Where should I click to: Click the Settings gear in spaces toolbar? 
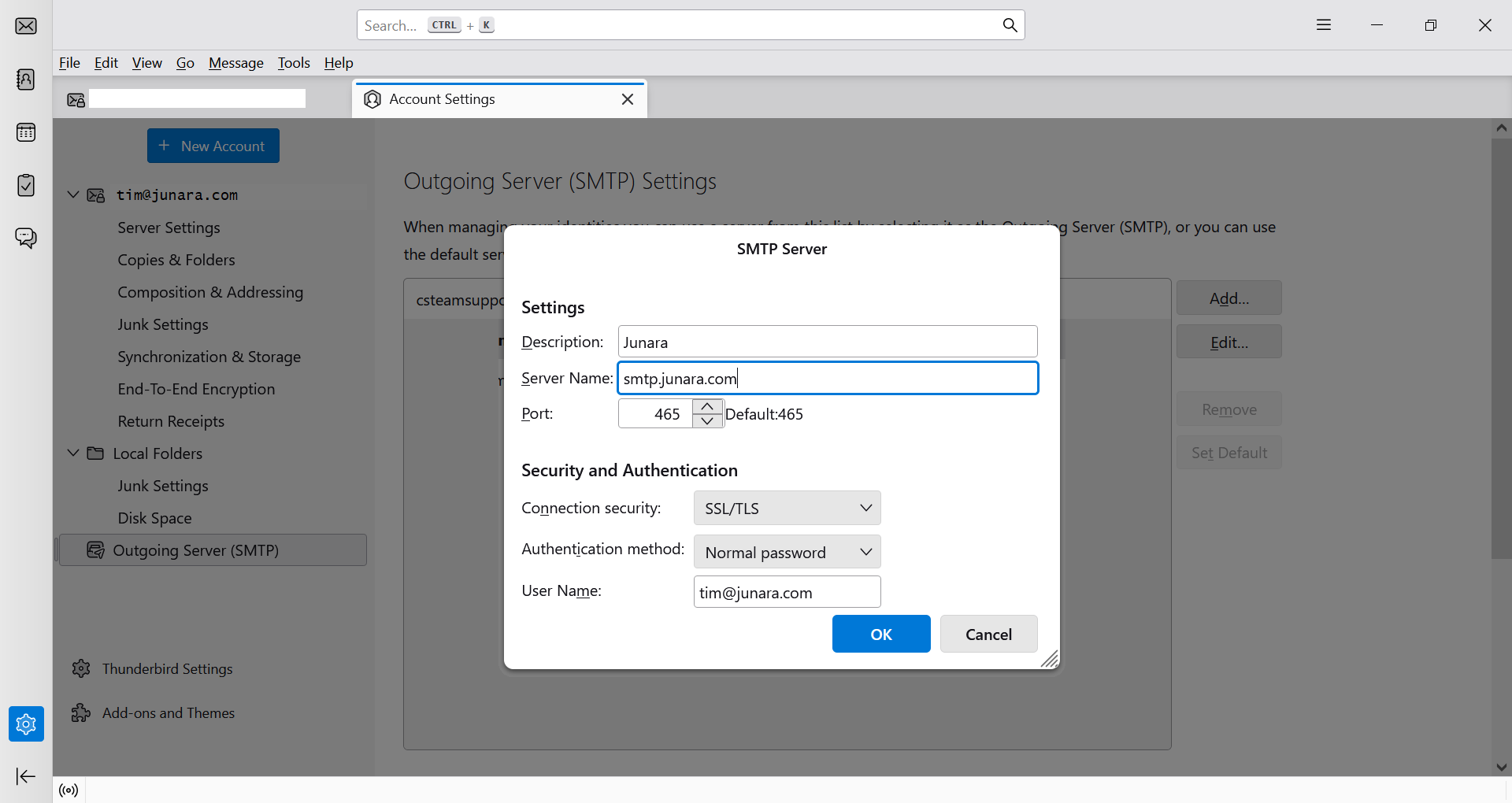tap(26, 723)
